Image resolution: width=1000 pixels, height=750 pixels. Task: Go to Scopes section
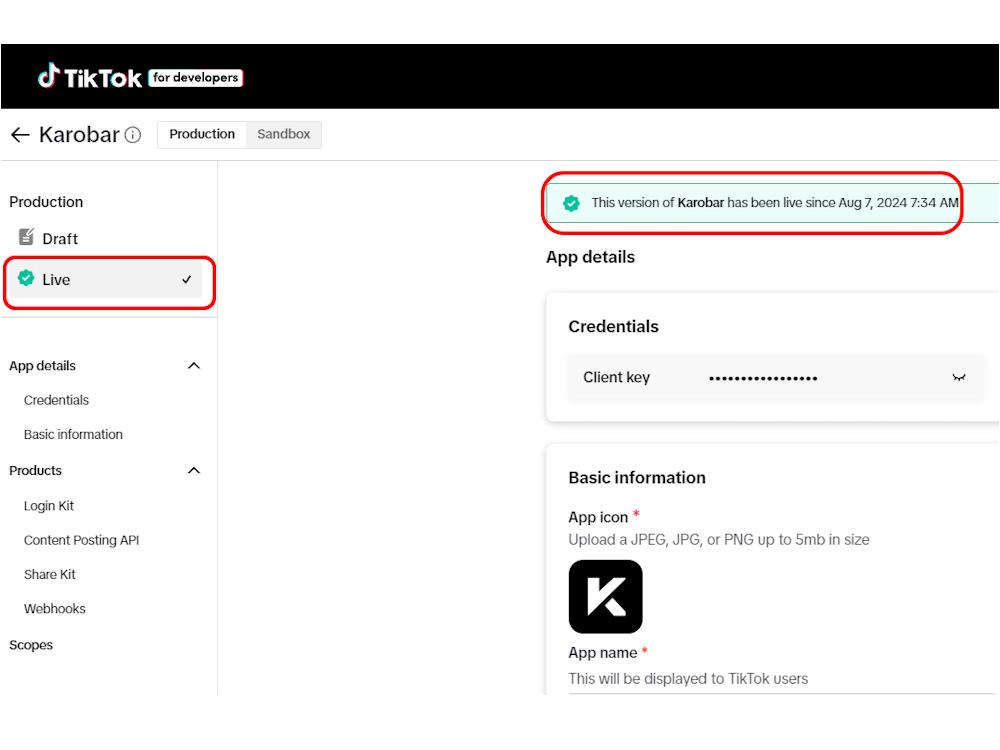[31, 645]
